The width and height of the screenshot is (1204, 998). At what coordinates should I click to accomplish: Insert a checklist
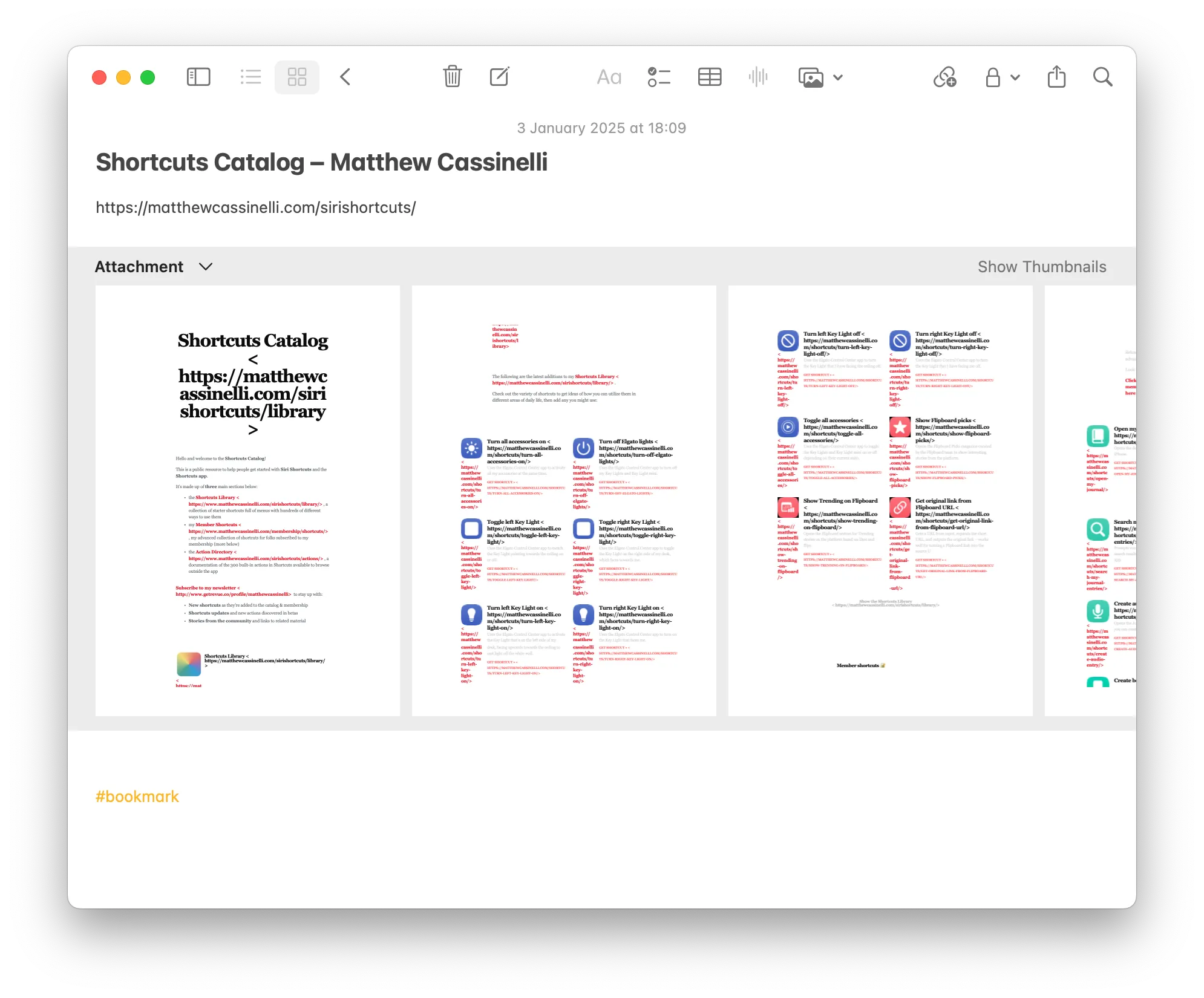659,77
